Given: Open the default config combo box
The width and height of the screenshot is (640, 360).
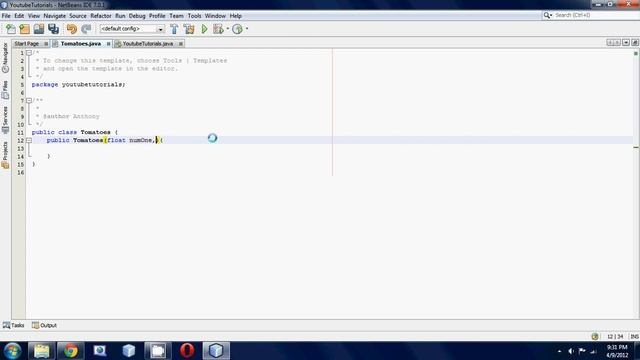Looking at the screenshot, I should coord(132,29).
